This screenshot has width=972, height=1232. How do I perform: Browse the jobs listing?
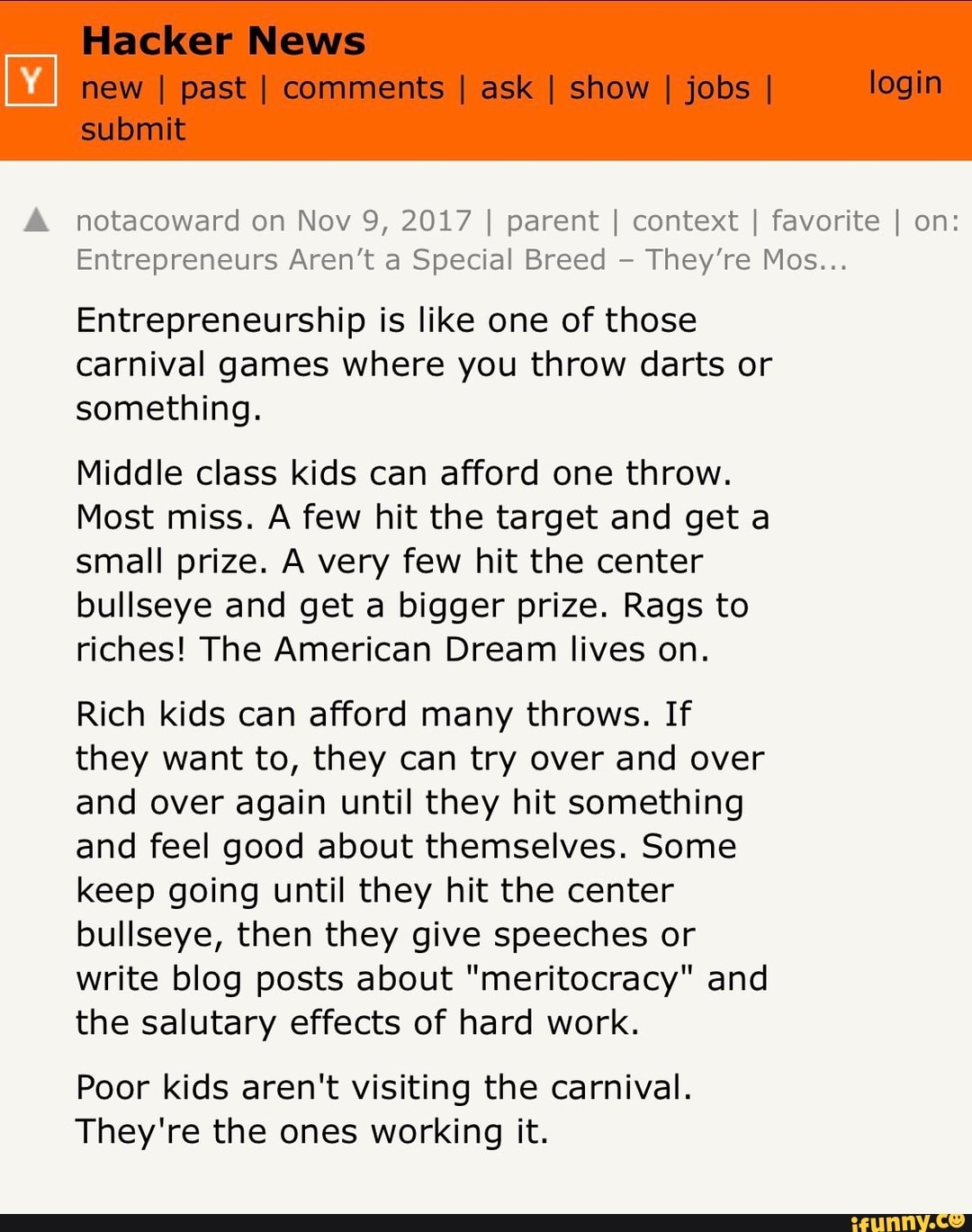tap(717, 88)
